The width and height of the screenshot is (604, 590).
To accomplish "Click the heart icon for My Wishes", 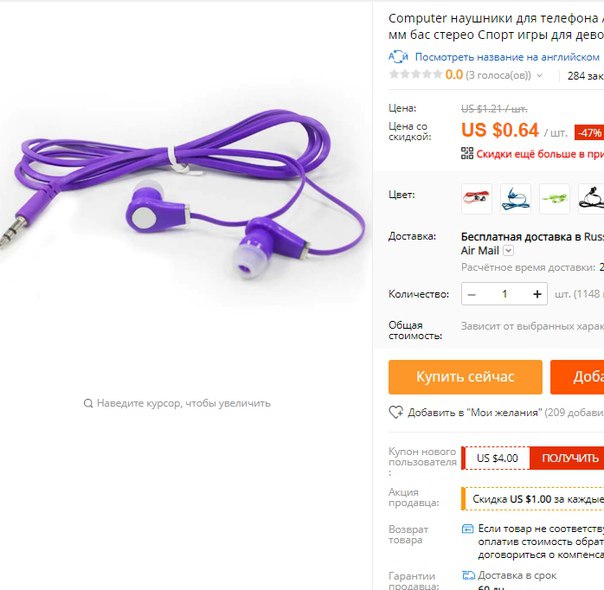I will [396, 412].
